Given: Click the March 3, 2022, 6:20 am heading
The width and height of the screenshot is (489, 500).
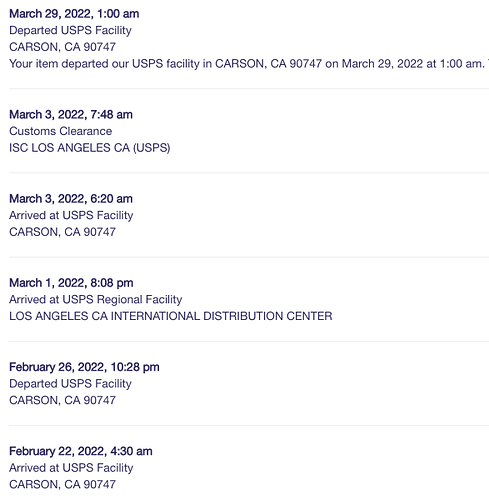Looking at the screenshot, I should [71, 199].
